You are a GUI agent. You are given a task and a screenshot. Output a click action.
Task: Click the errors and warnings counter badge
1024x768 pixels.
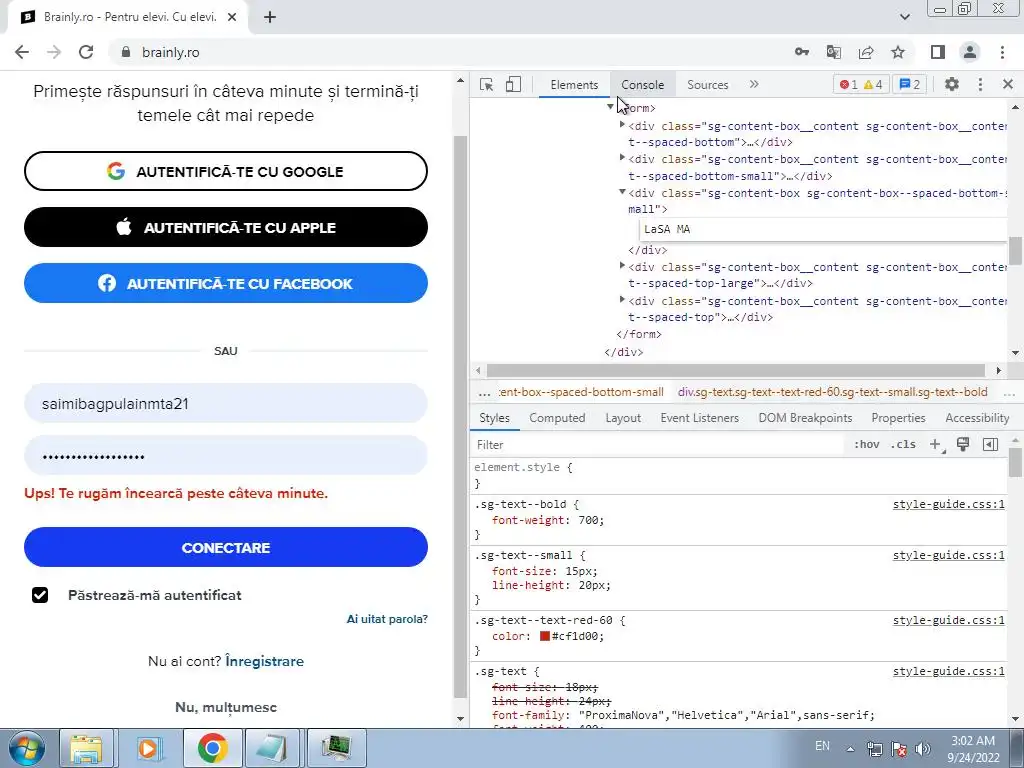click(x=861, y=84)
